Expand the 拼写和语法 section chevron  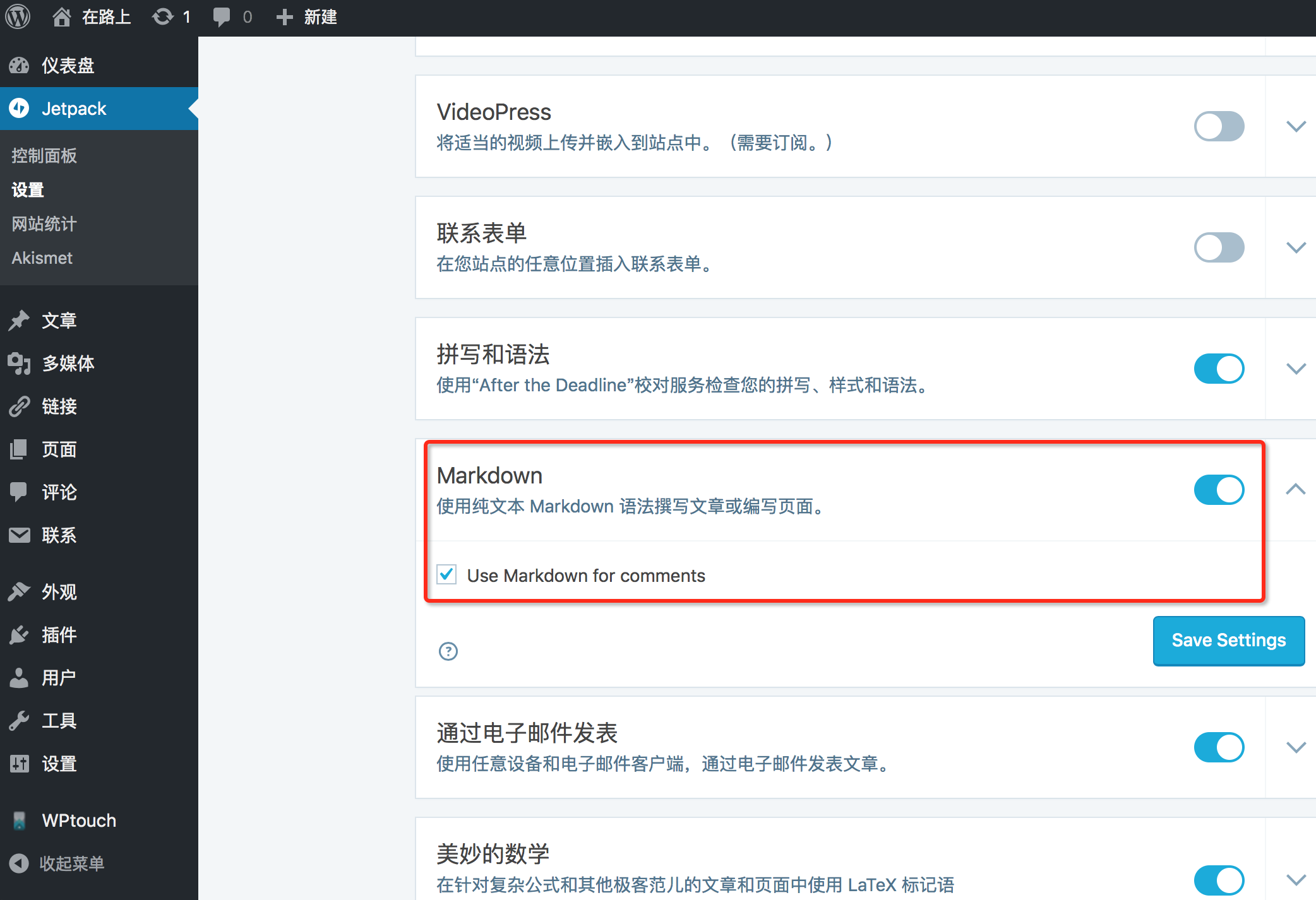click(1296, 369)
